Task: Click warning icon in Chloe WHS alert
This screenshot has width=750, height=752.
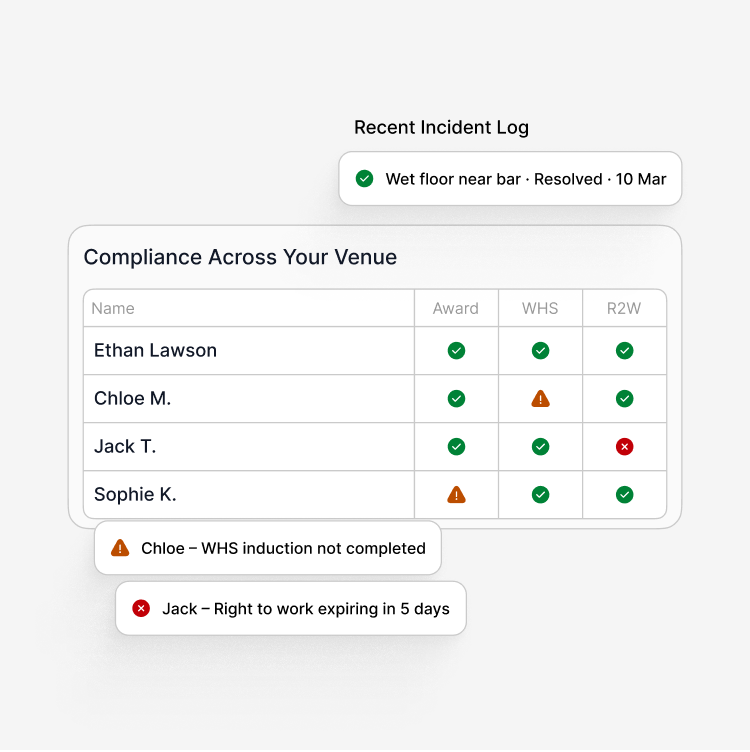Action: (x=120, y=548)
